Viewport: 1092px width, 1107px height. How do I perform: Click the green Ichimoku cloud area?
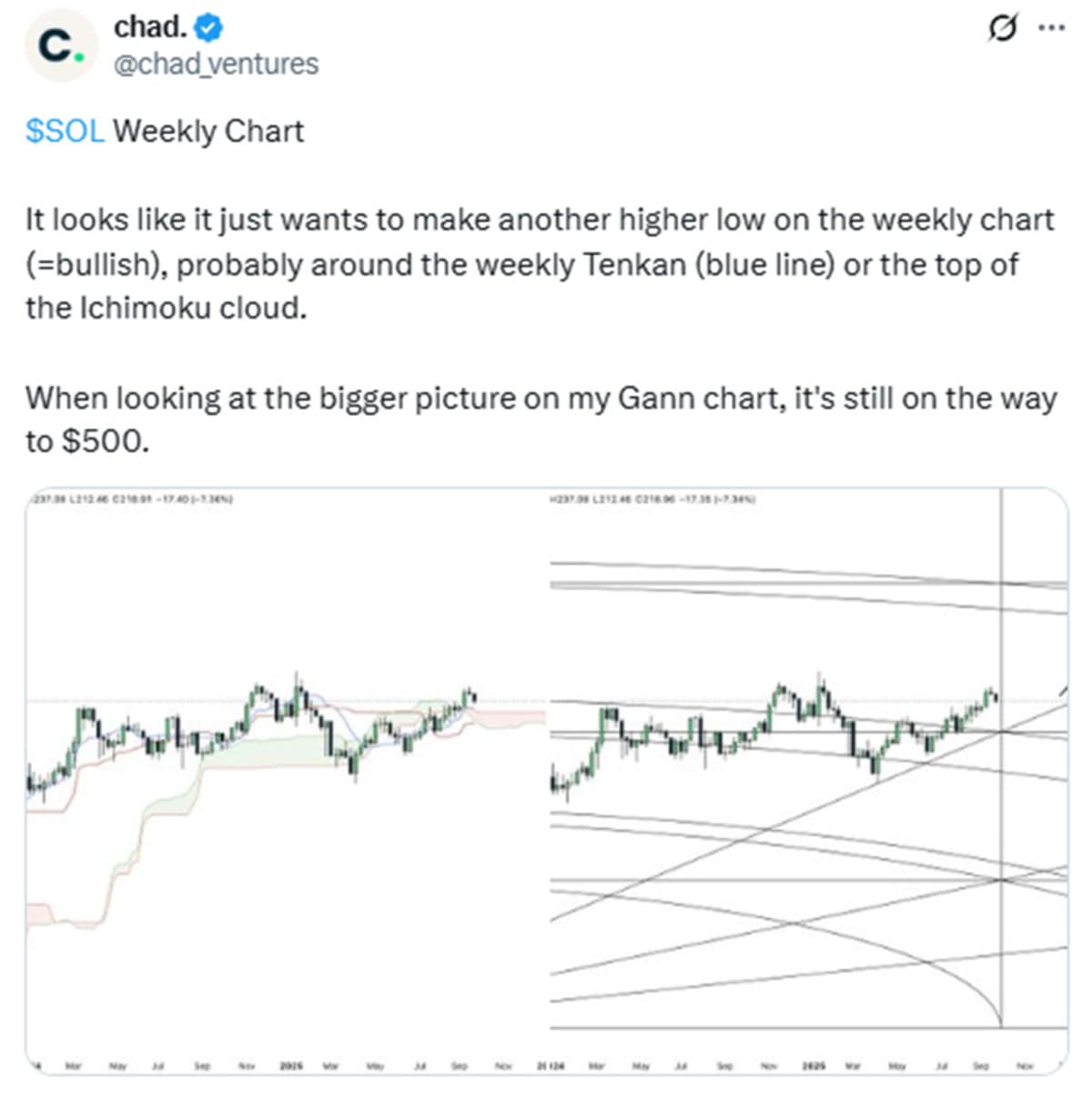264,753
